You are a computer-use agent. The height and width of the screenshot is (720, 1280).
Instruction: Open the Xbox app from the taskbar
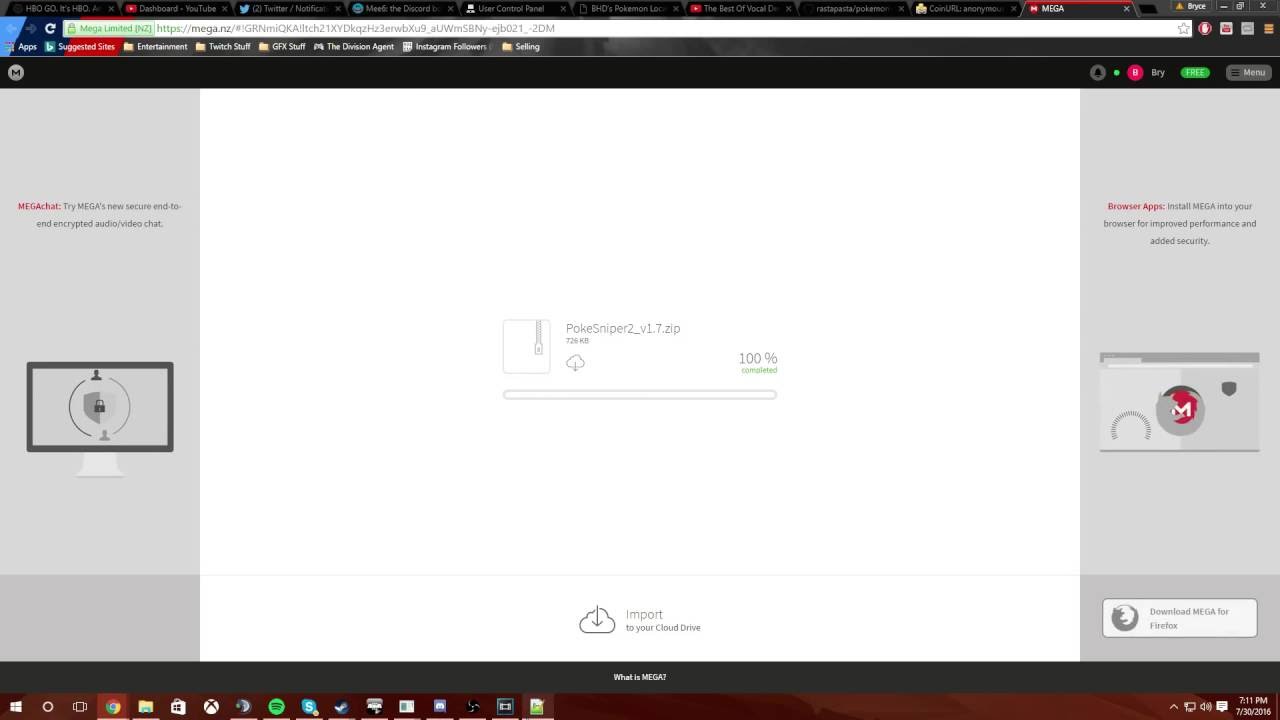click(211, 707)
